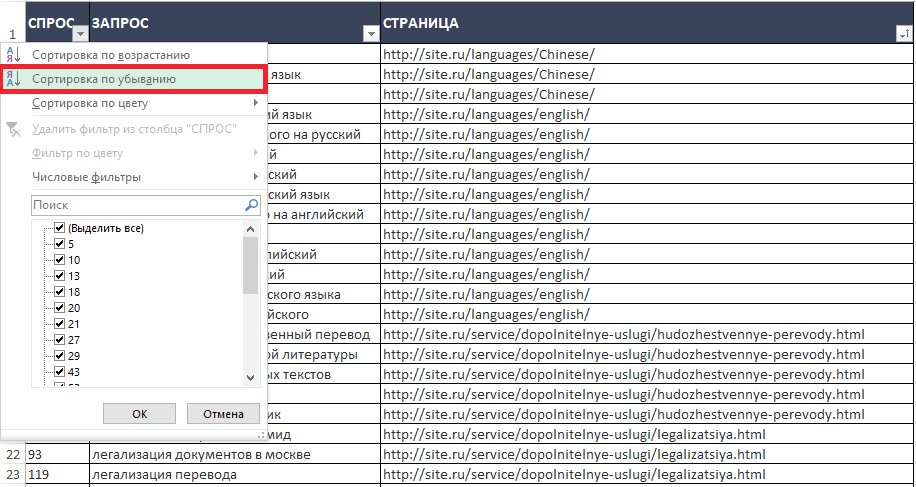Choose Сортировка по возрастанию
The height and width of the screenshot is (487, 916).
point(110,55)
